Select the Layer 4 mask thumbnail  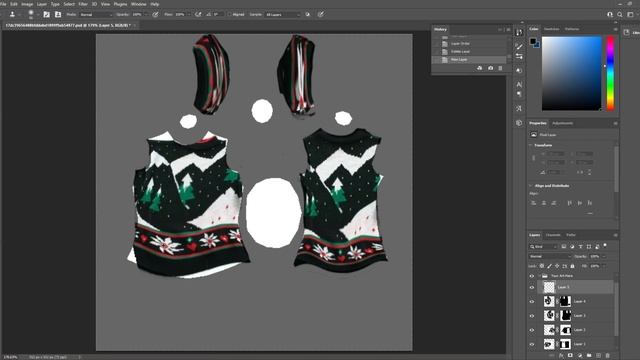coord(565,301)
